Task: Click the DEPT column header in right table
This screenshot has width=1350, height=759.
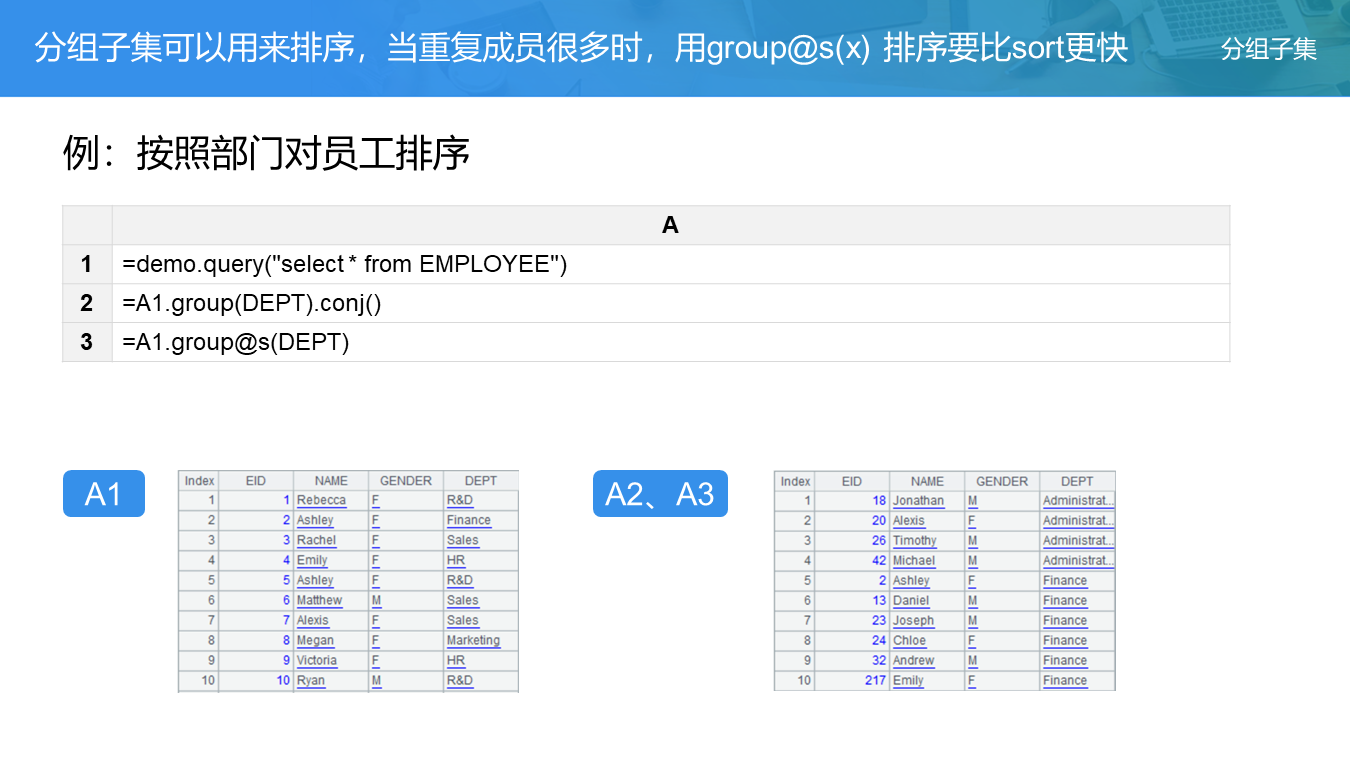Action: [x=1077, y=481]
